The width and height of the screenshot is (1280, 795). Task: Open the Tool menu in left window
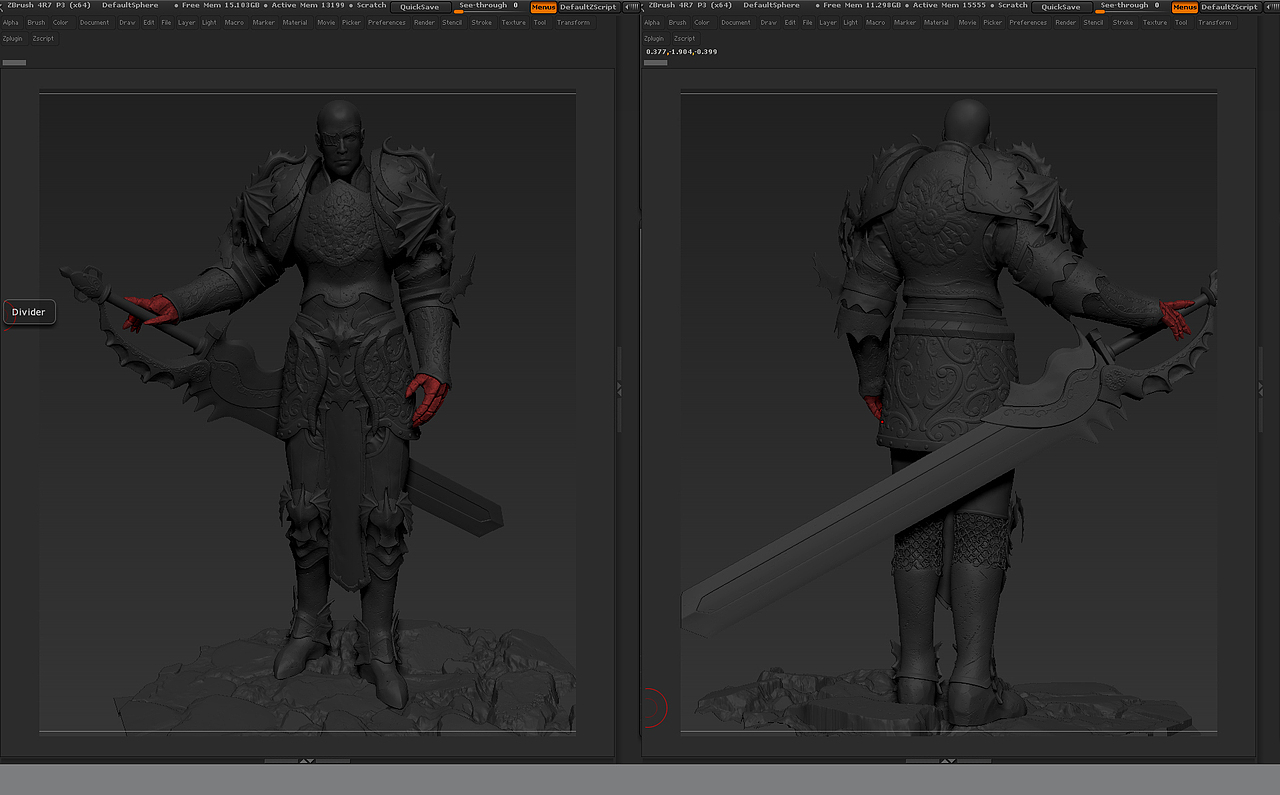[x=540, y=22]
